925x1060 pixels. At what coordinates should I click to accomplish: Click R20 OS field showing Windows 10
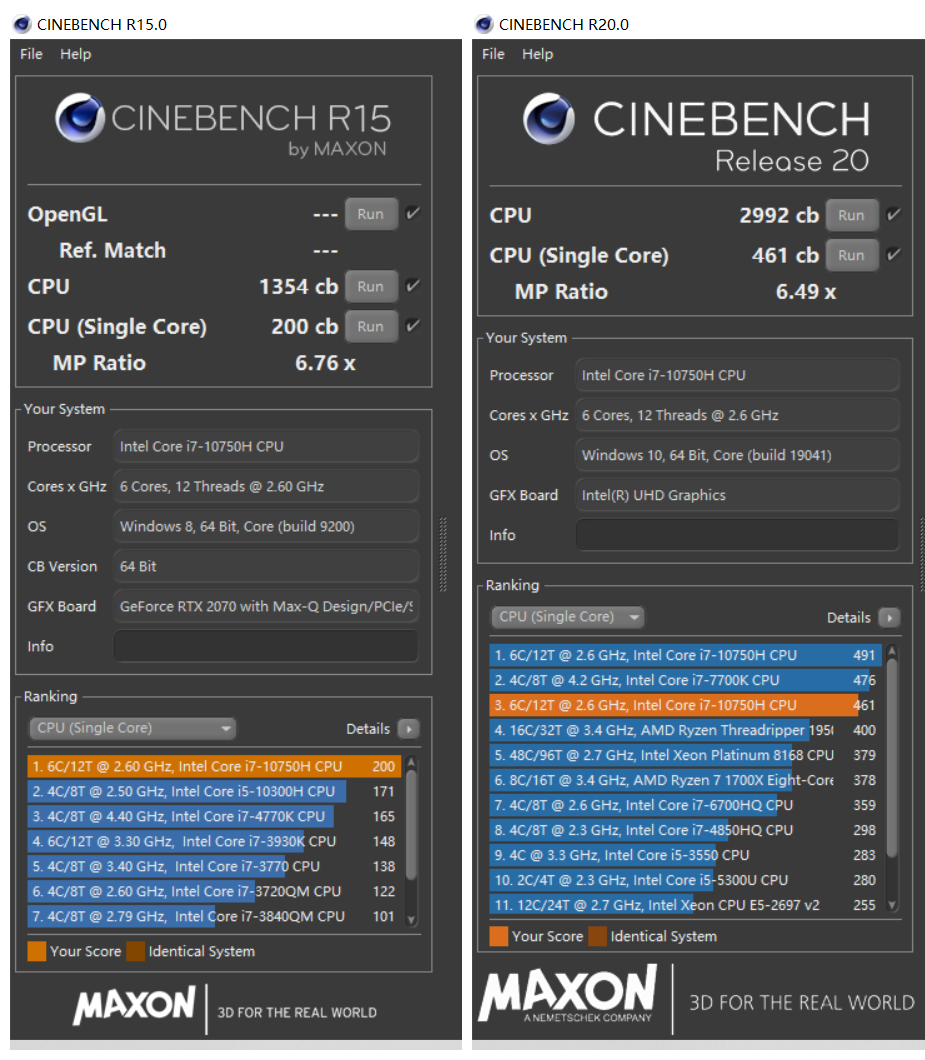738,455
